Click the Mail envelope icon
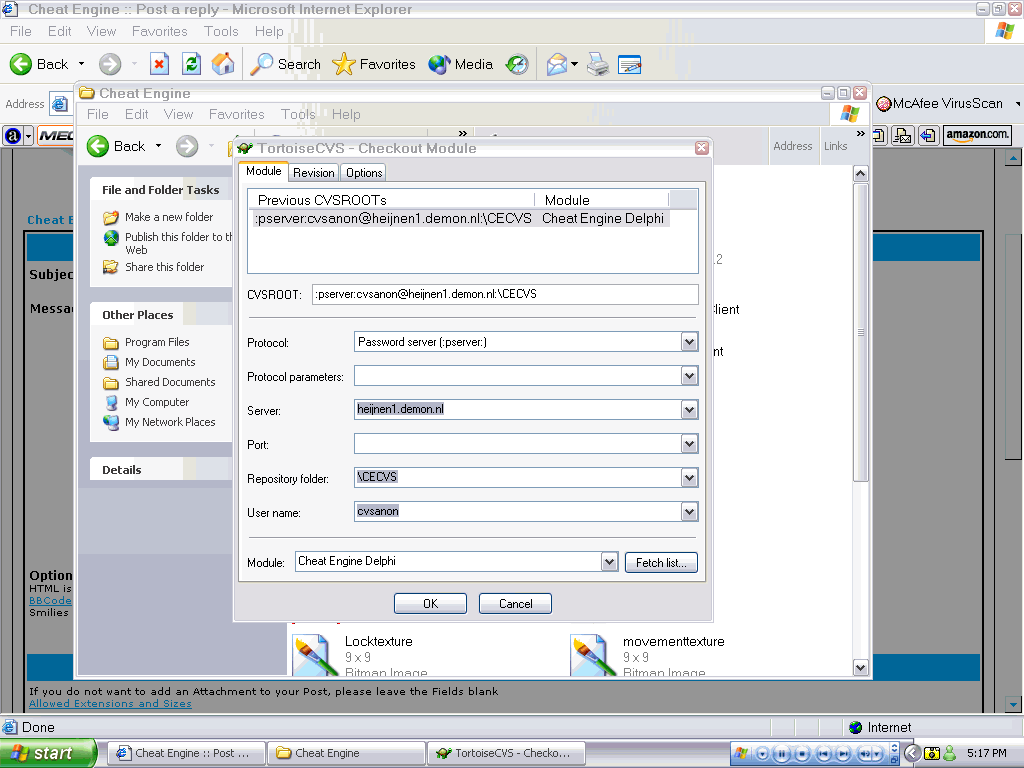Viewport: 1024px width, 768px height. click(x=557, y=64)
